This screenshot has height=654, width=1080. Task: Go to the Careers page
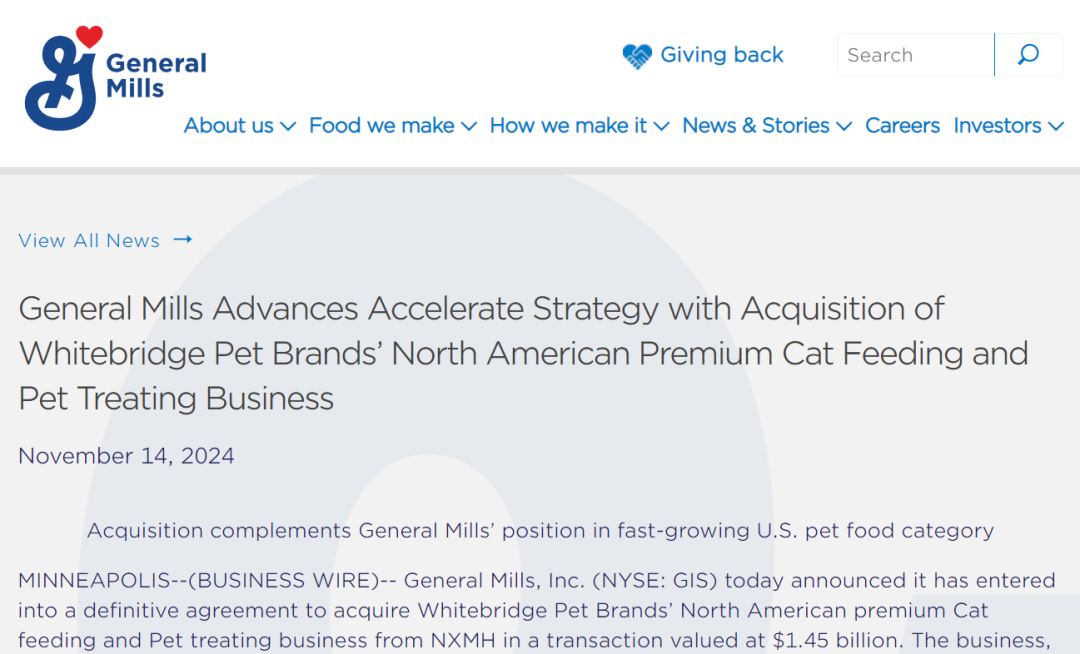[x=902, y=126]
